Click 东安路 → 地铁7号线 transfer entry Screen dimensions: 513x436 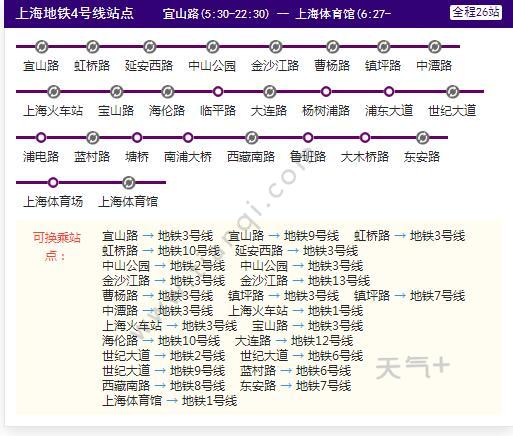point(295,386)
